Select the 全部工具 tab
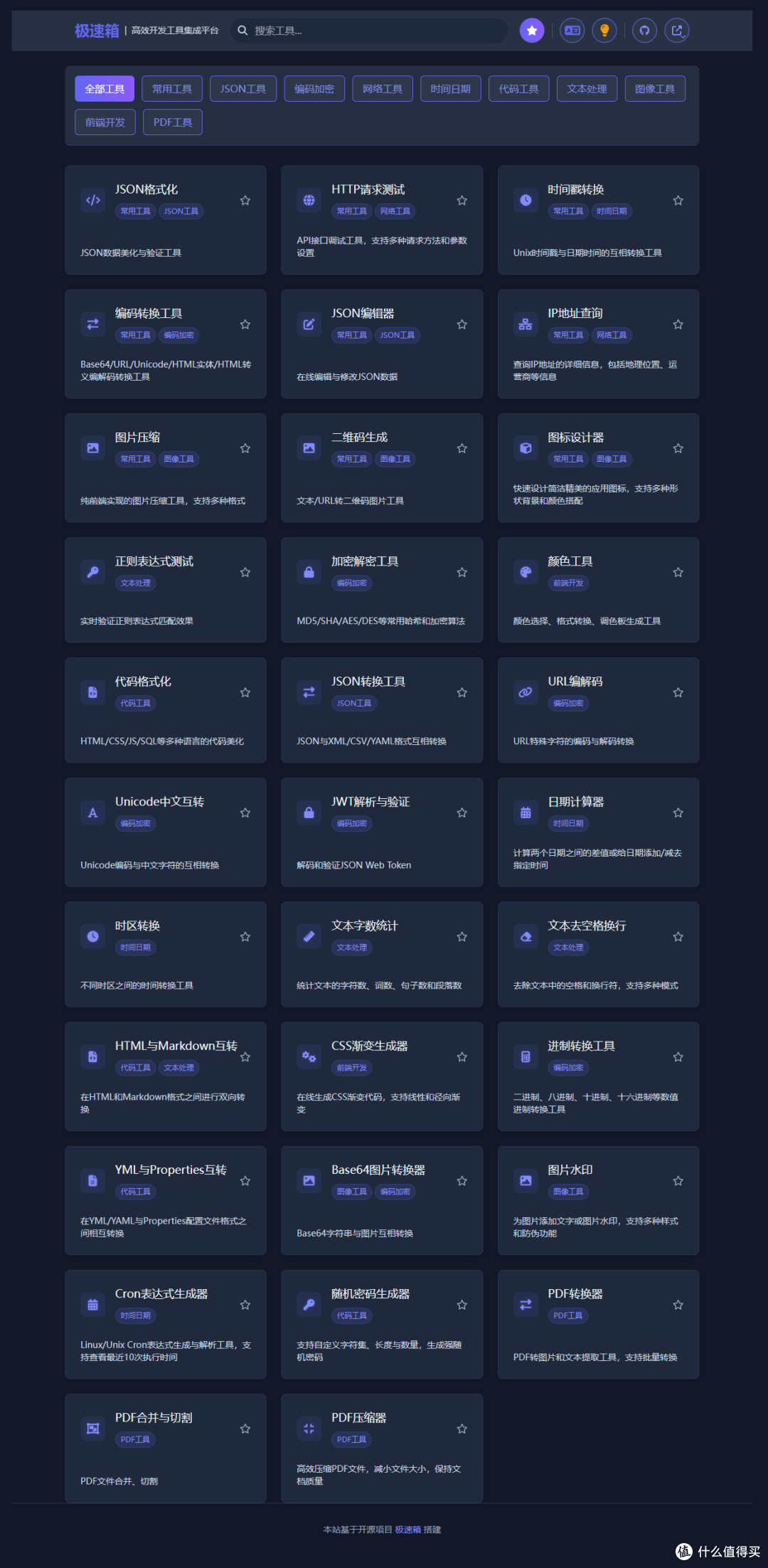Screen dimensions: 768x1568 click(x=105, y=89)
